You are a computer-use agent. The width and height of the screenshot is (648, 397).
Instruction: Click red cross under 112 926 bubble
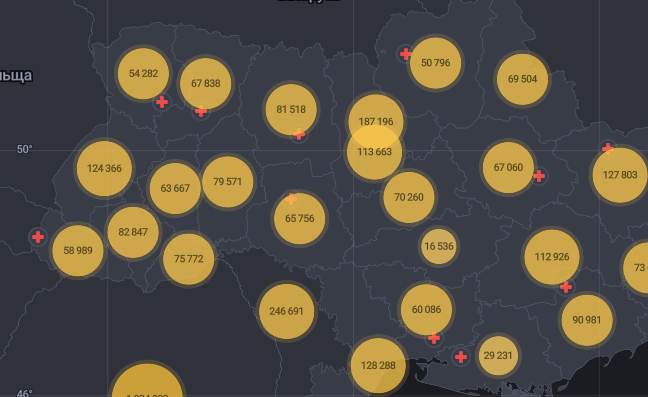(x=566, y=287)
